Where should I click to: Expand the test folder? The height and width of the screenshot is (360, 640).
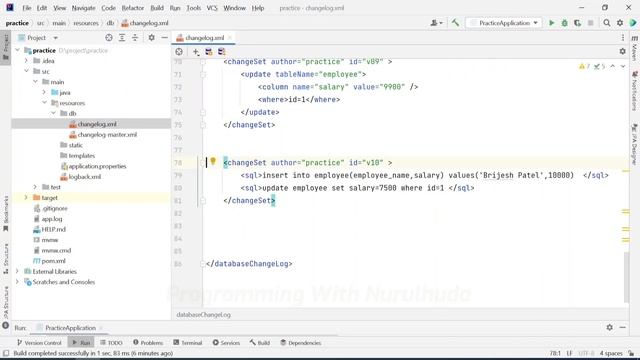click(x=36, y=187)
